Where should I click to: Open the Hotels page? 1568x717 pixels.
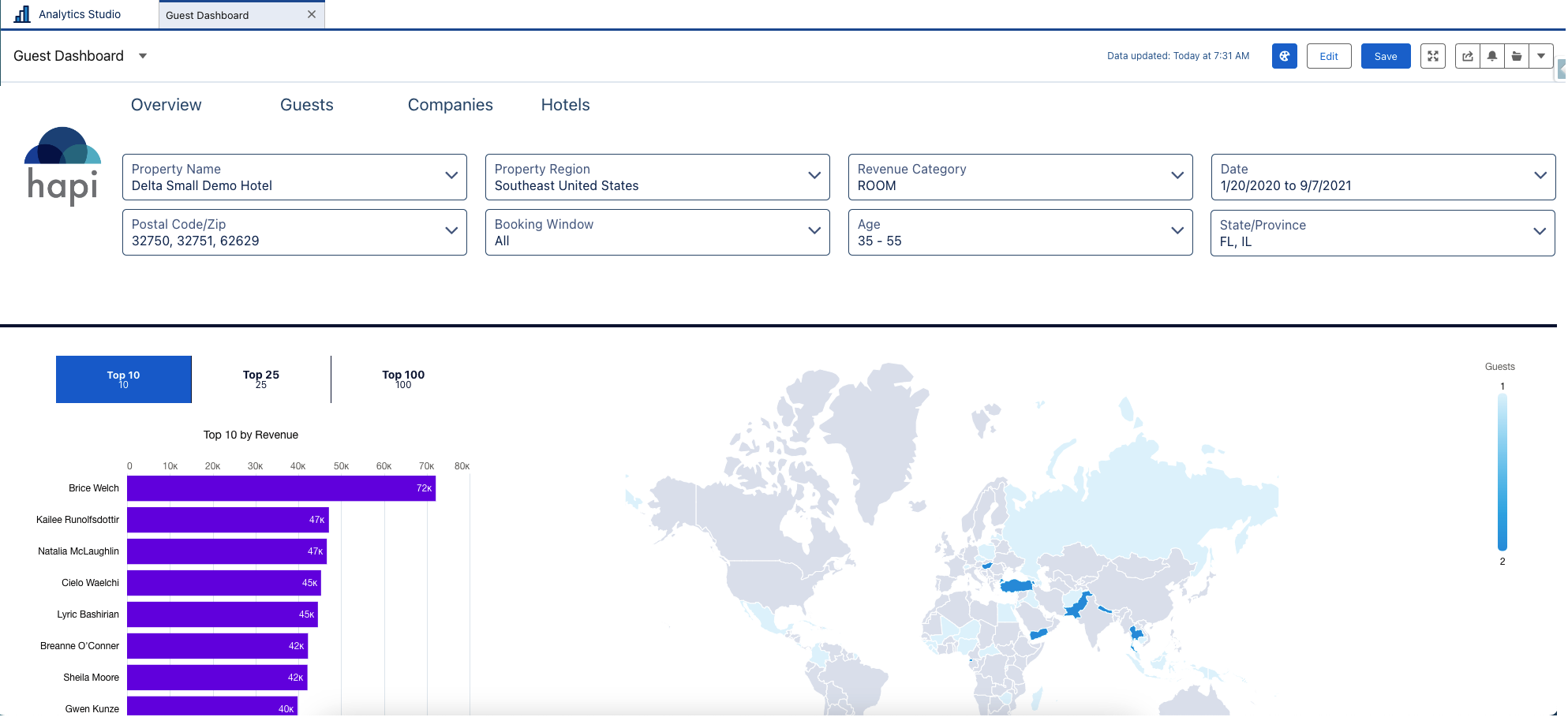pos(565,105)
